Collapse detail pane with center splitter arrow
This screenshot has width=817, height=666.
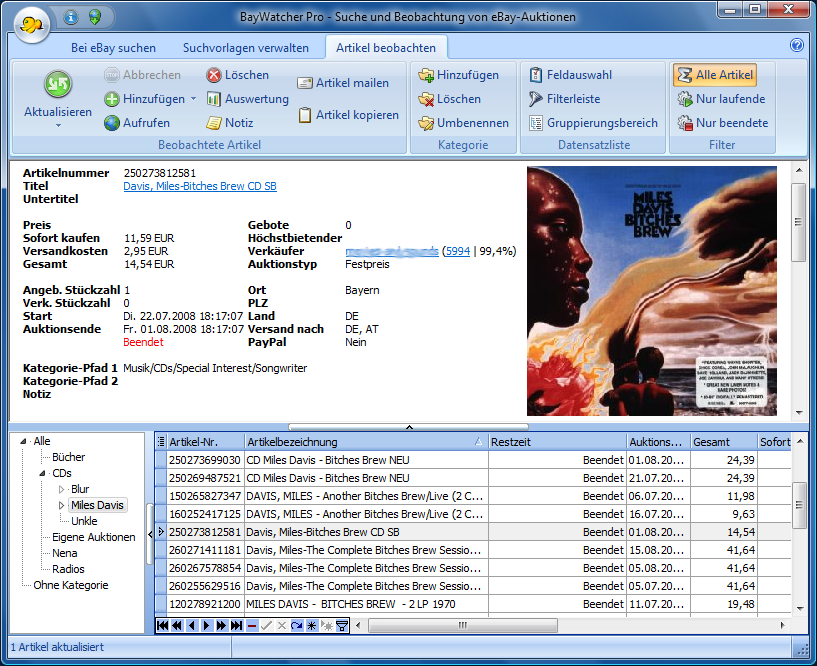(409, 427)
